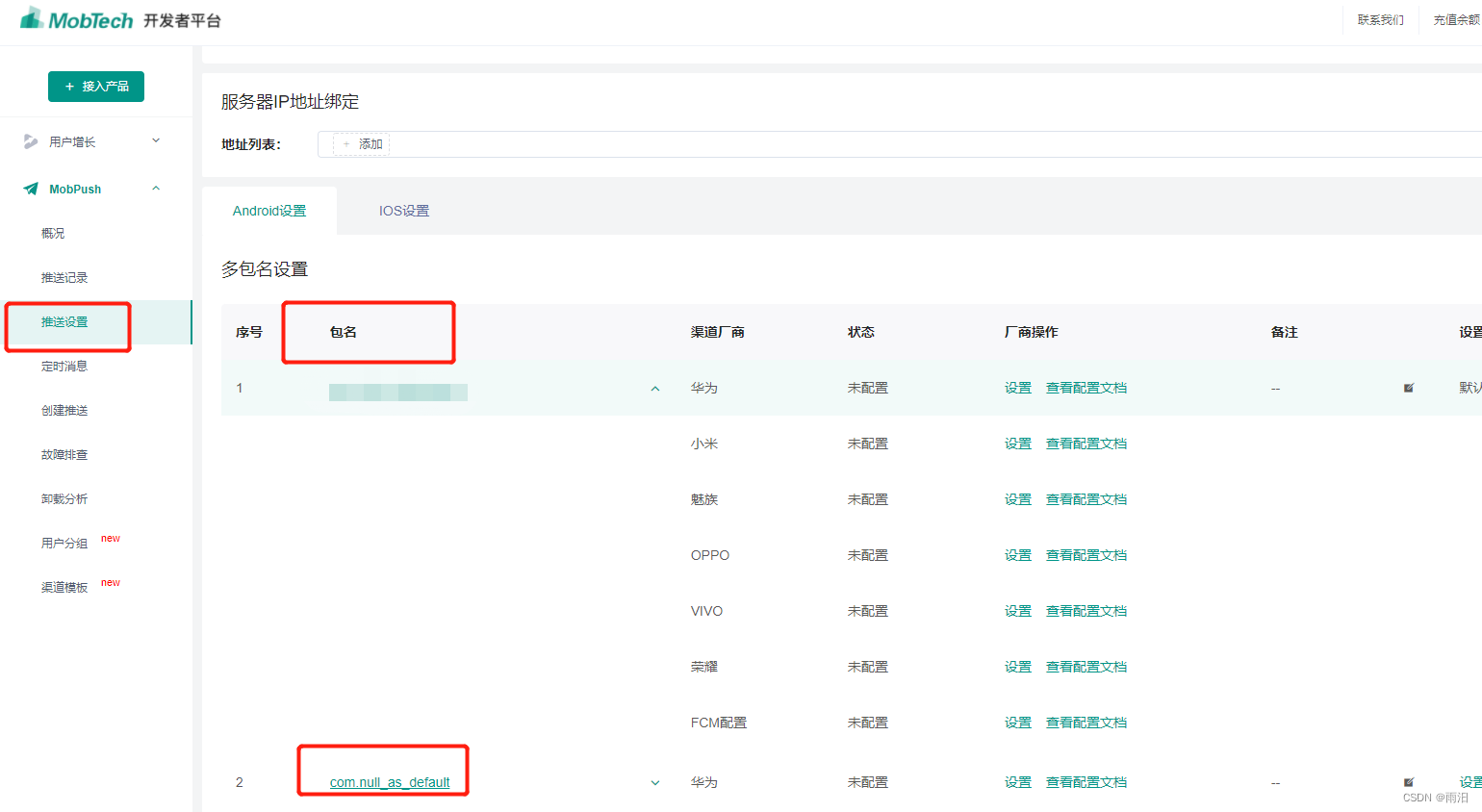Open 查看配置文档 for 魅族
Viewport: 1482px width, 812px height.
(x=1086, y=499)
